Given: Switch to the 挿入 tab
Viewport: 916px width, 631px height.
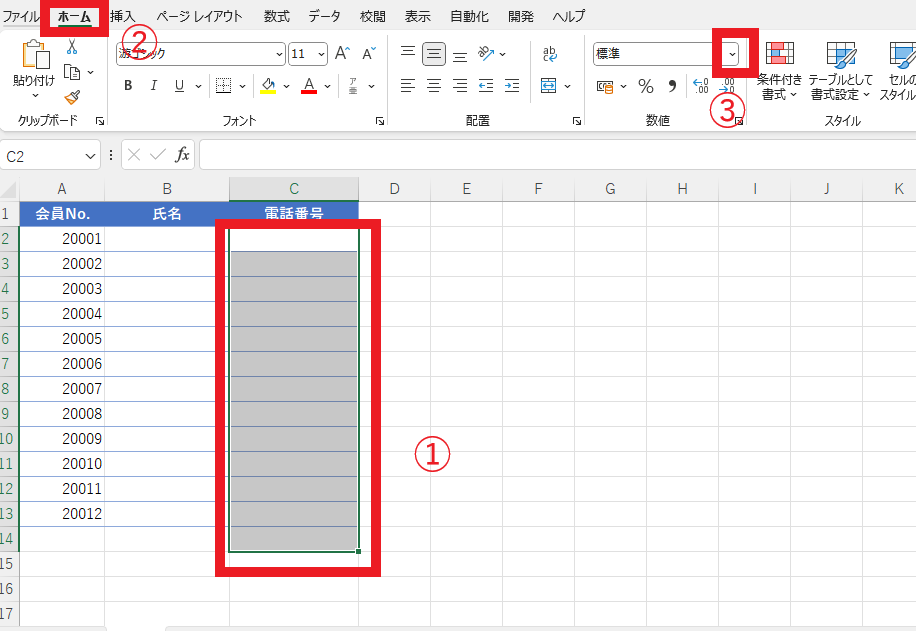Looking at the screenshot, I should pyautogui.click(x=123, y=16).
